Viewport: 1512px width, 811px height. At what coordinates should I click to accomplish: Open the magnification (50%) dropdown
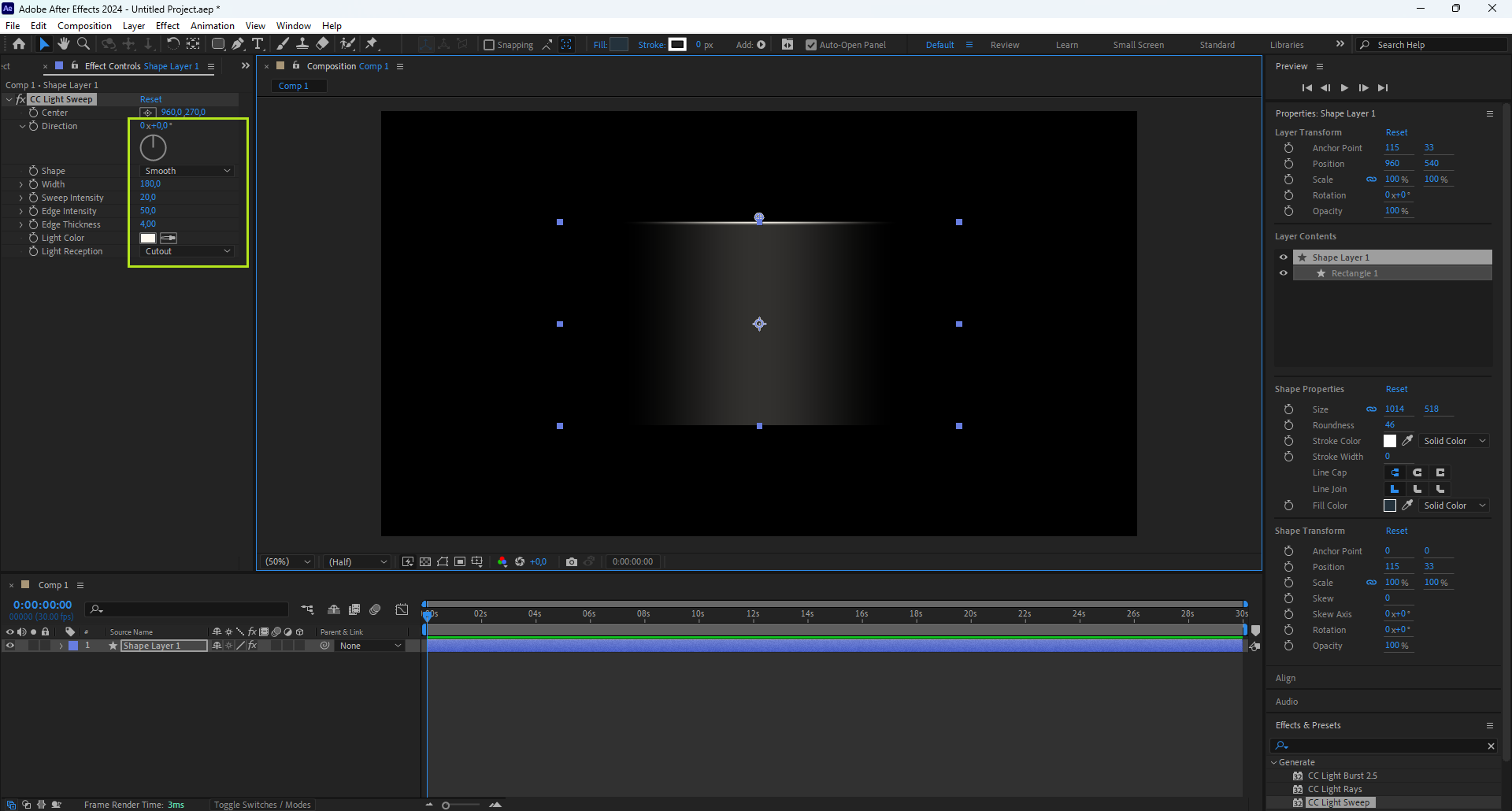pyautogui.click(x=288, y=561)
